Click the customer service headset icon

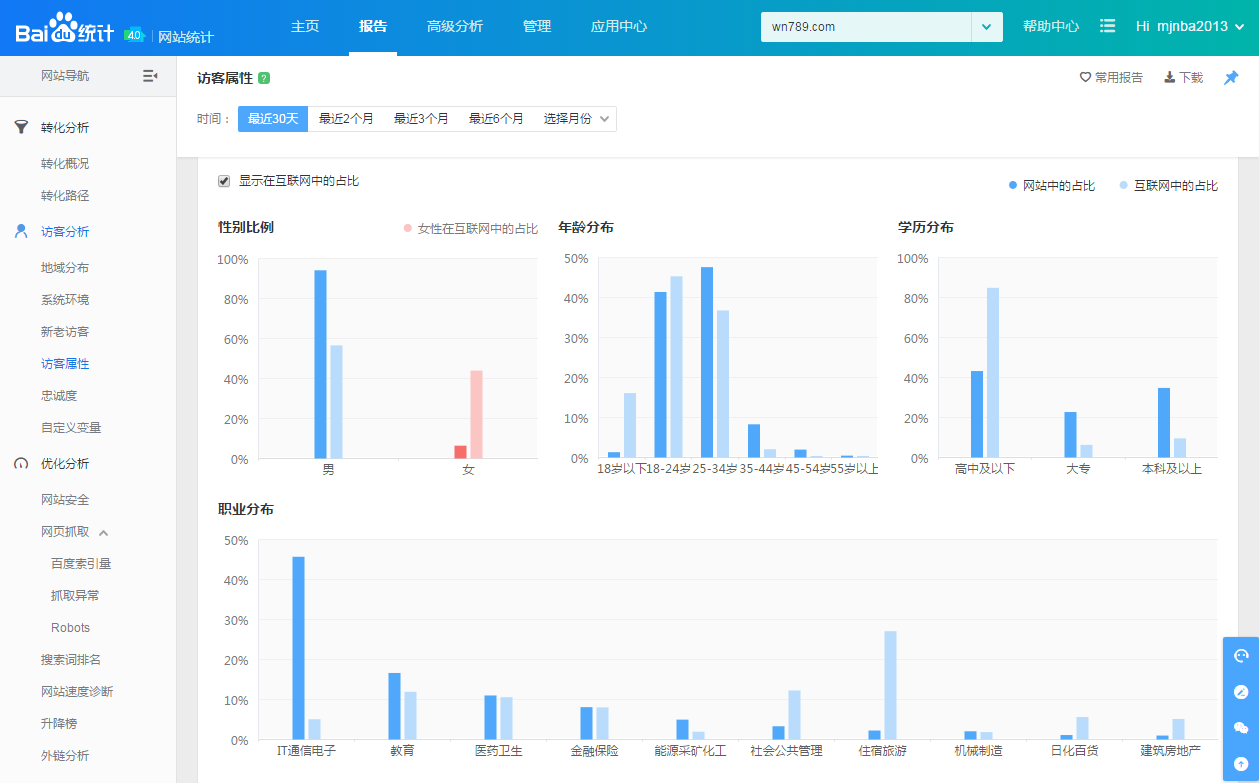(x=1241, y=656)
